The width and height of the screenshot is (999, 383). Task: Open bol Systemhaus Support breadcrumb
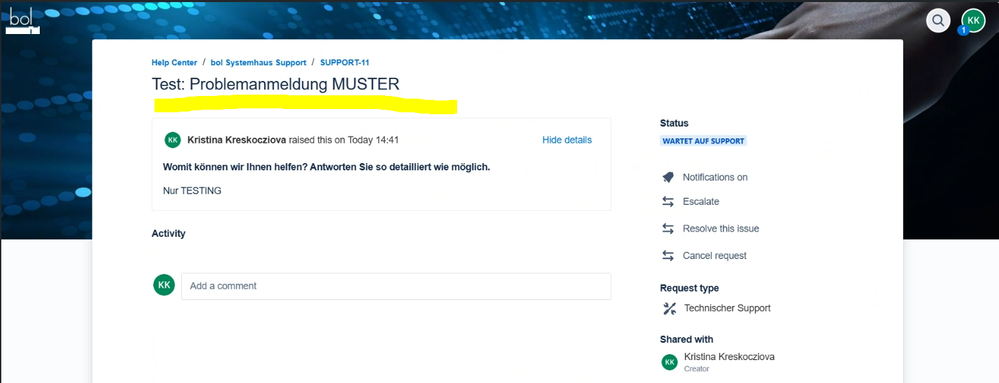259,62
